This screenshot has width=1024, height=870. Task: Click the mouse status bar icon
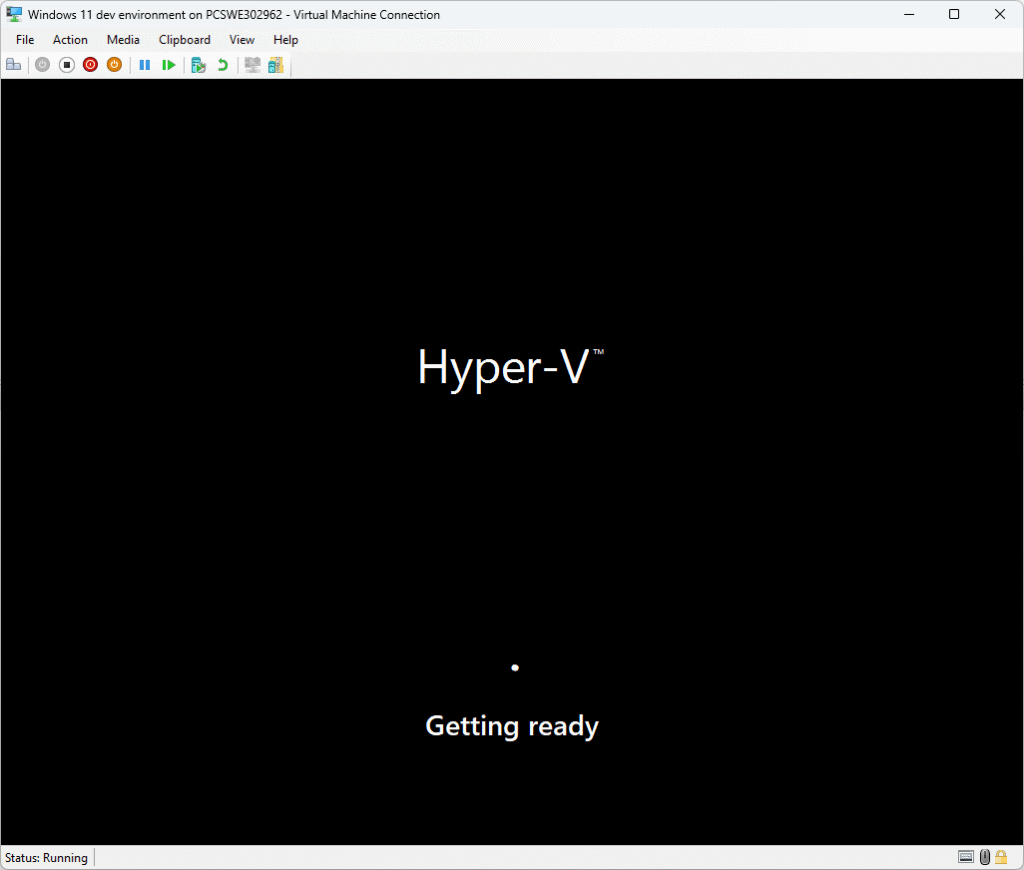click(985, 857)
